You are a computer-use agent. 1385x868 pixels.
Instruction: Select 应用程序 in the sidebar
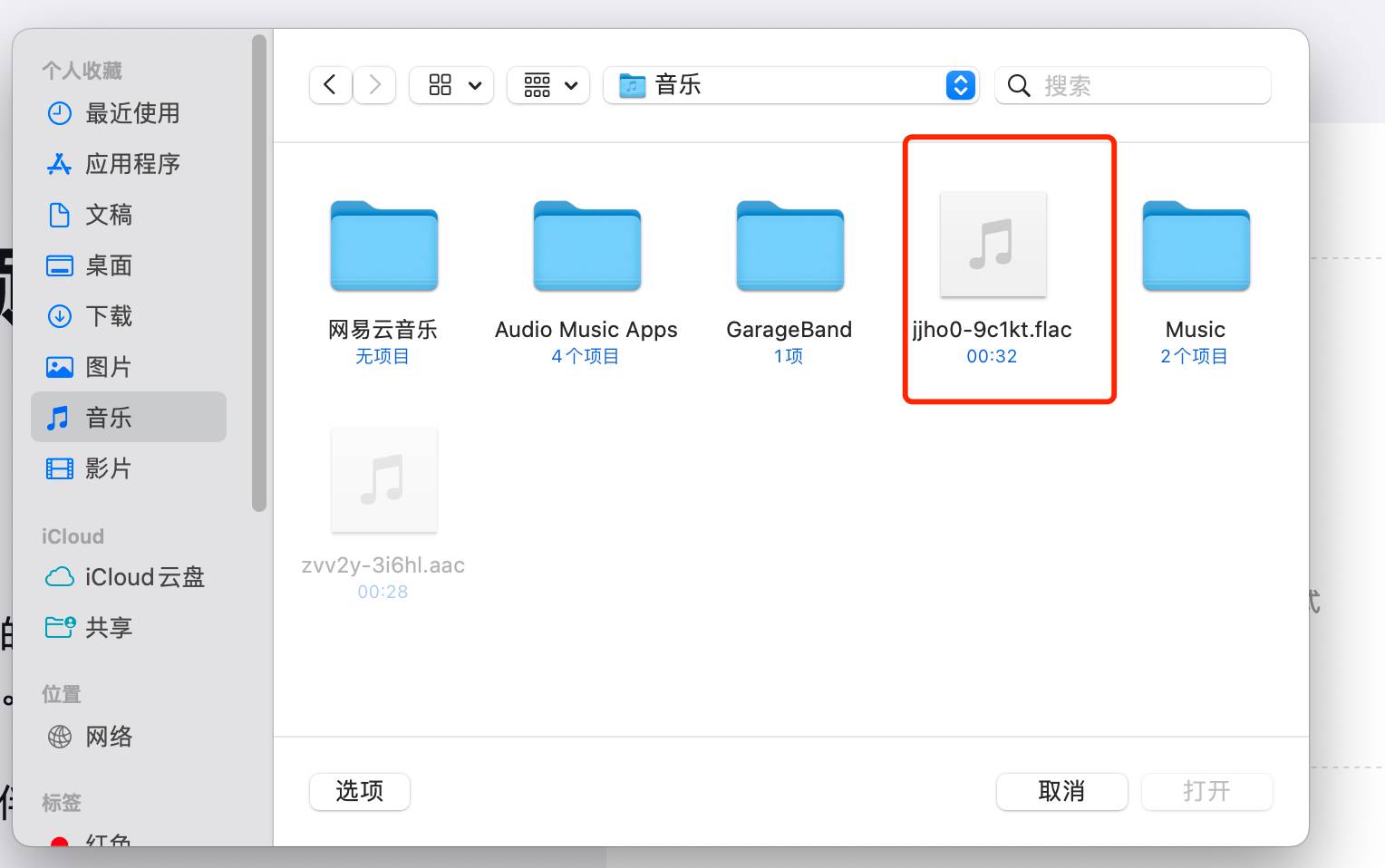129,164
